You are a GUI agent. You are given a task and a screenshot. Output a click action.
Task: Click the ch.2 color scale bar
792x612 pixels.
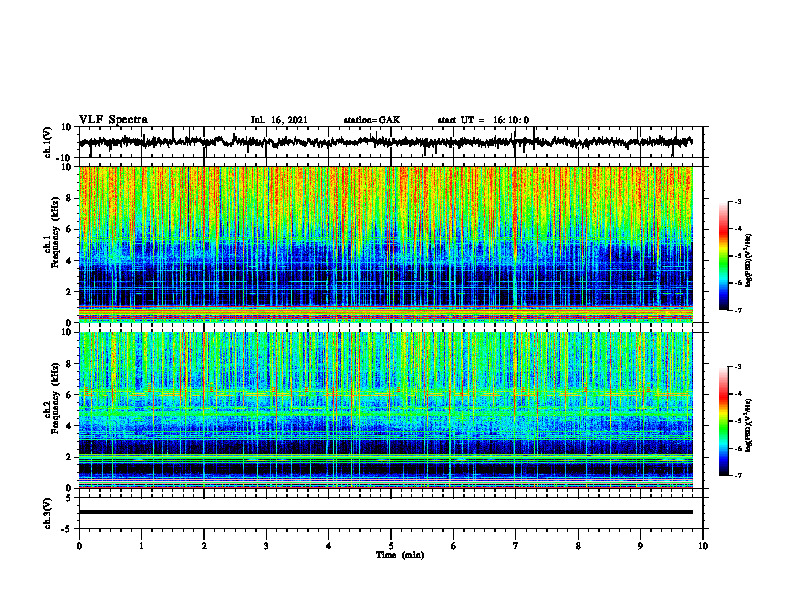click(723, 421)
